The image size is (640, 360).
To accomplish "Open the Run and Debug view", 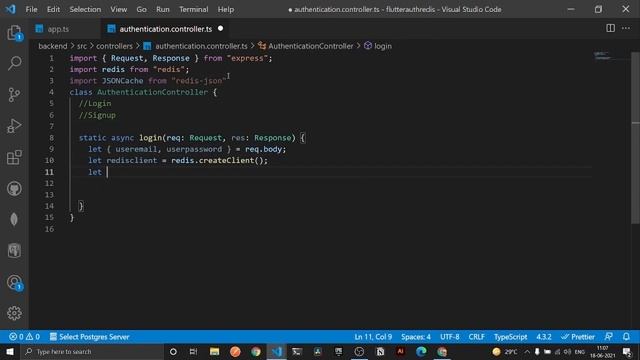I will [14, 126].
